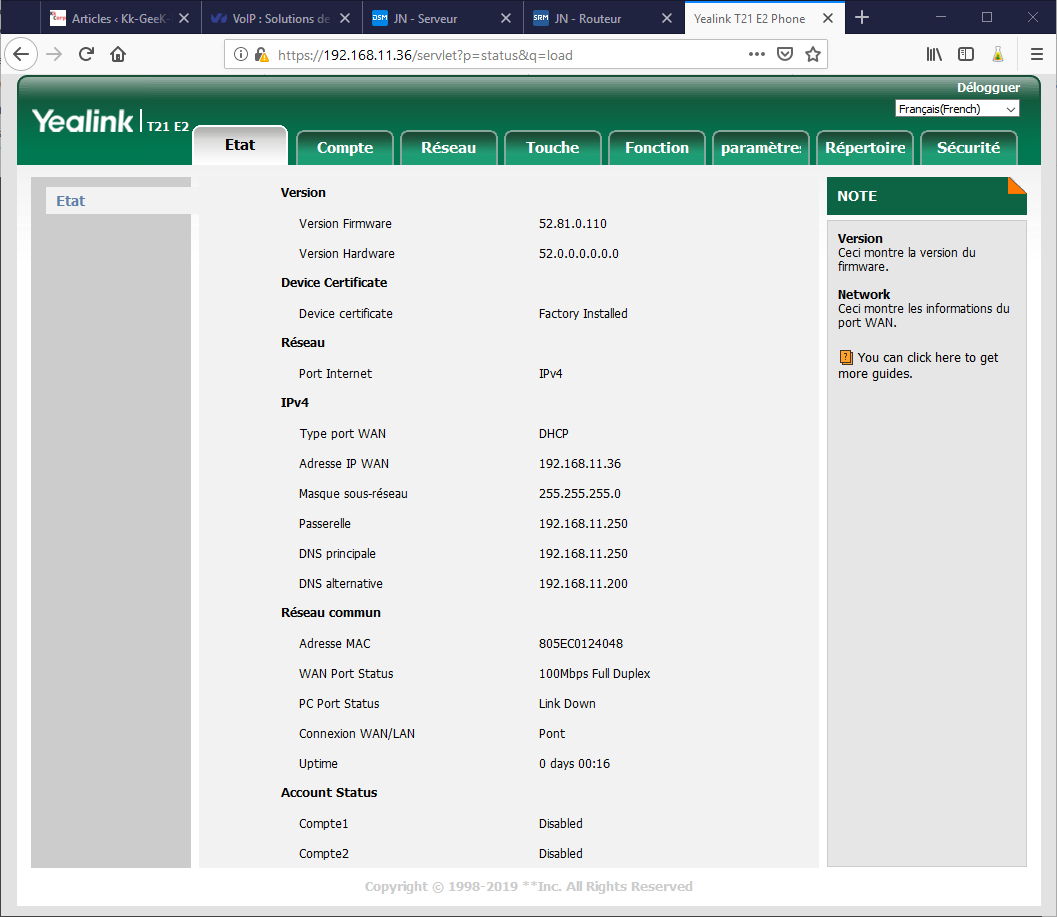Click the browser back arrow button

(22, 55)
